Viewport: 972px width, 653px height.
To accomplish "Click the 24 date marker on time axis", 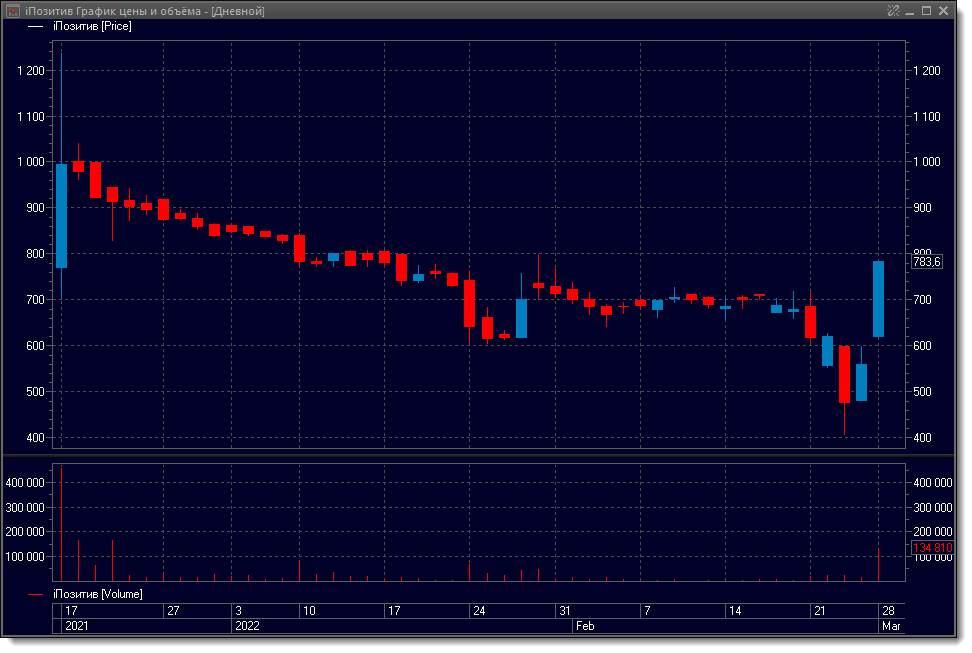I will click(479, 610).
